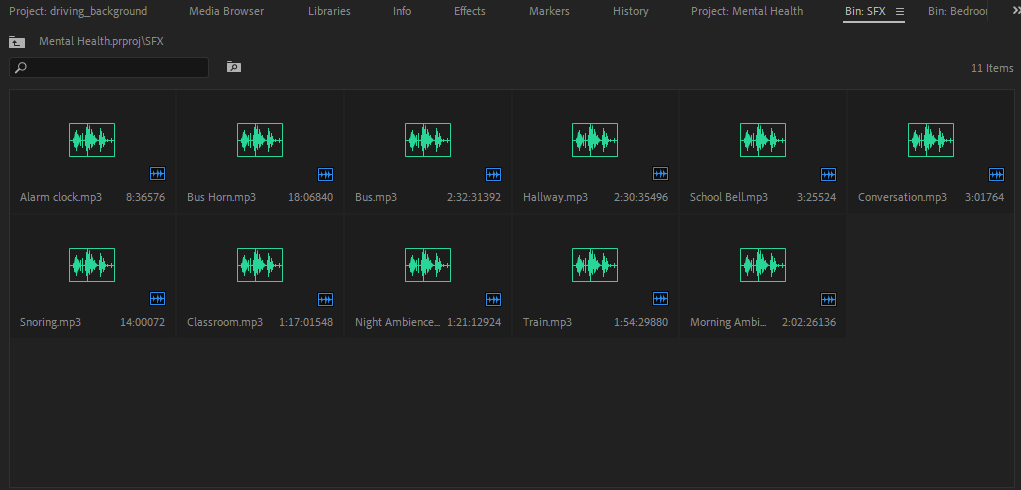Image resolution: width=1021 pixels, height=490 pixels.
Task: Open the Libraries tab
Action: 329,11
